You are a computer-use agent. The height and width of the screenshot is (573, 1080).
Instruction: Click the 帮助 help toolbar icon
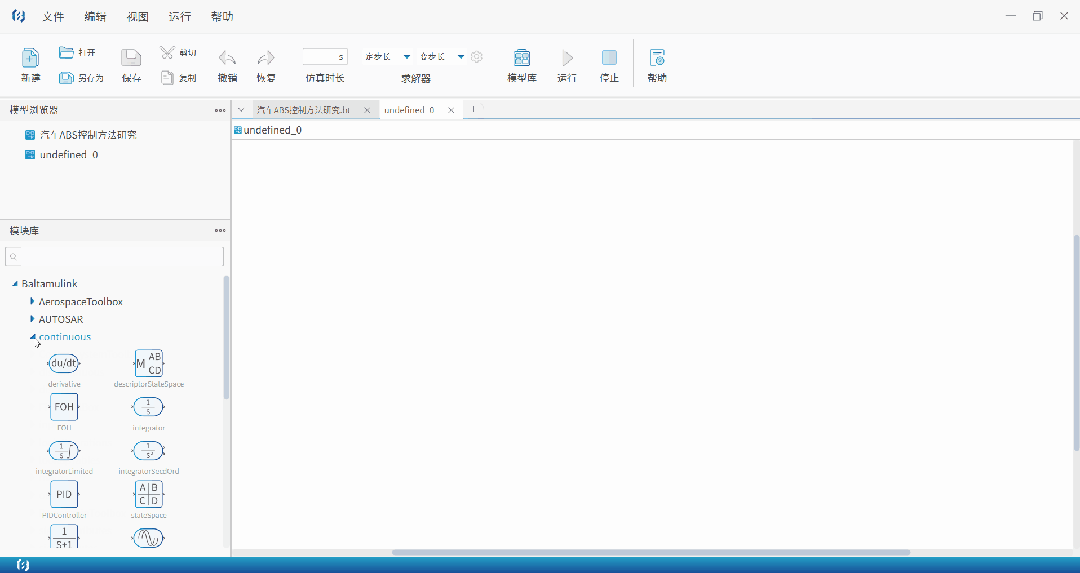pyautogui.click(x=657, y=59)
